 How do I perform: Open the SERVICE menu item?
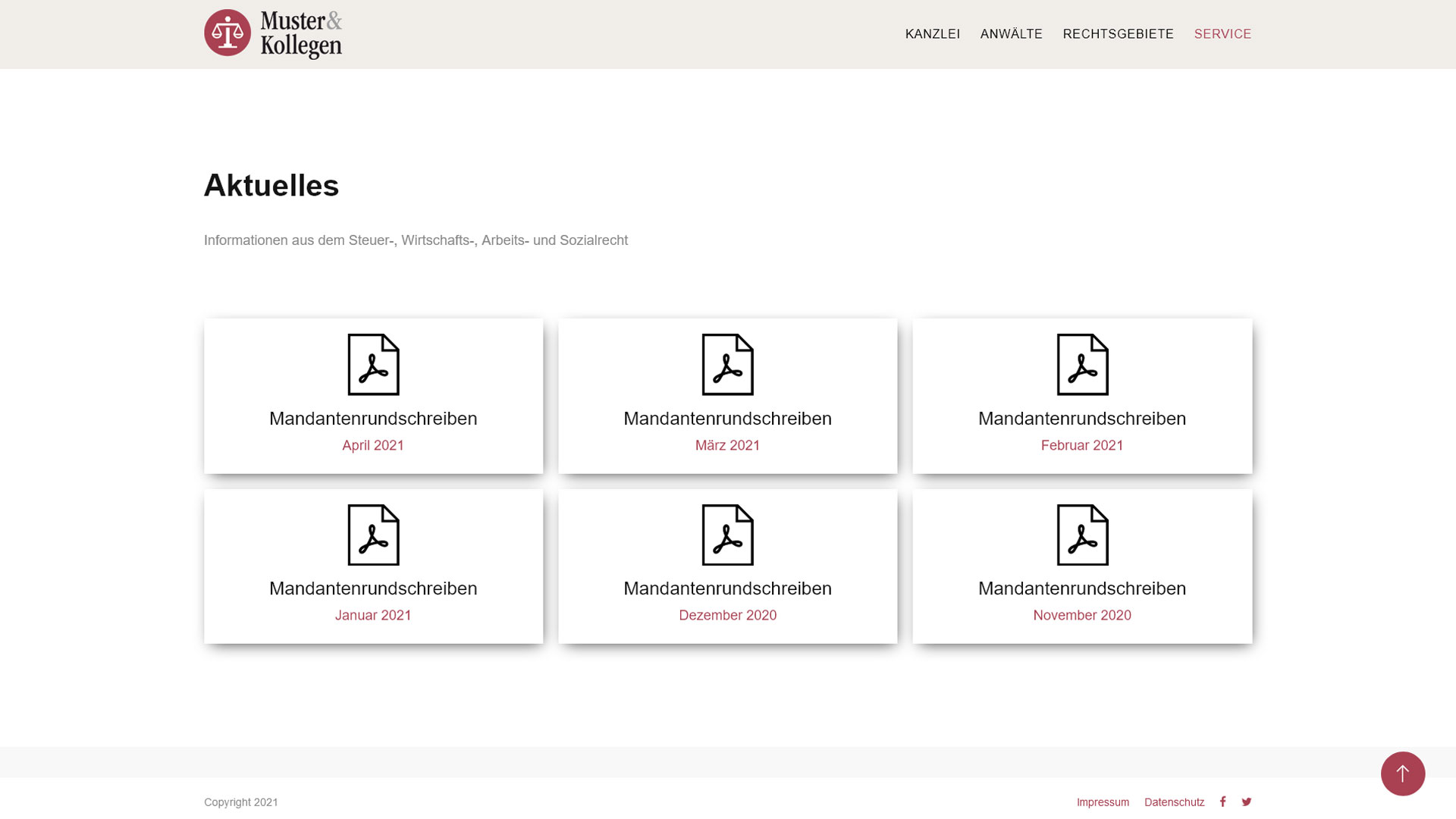pyautogui.click(x=1222, y=34)
